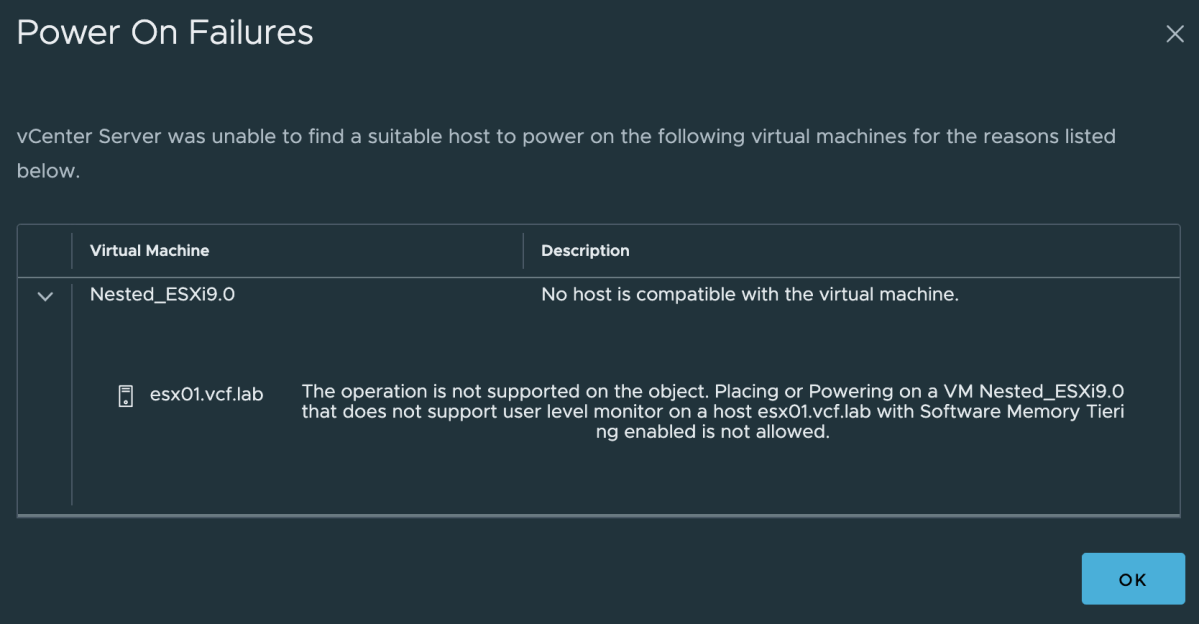The height and width of the screenshot is (624, 1199).
Task: Sort by the Virtual Machine column header
Action: 149,251
